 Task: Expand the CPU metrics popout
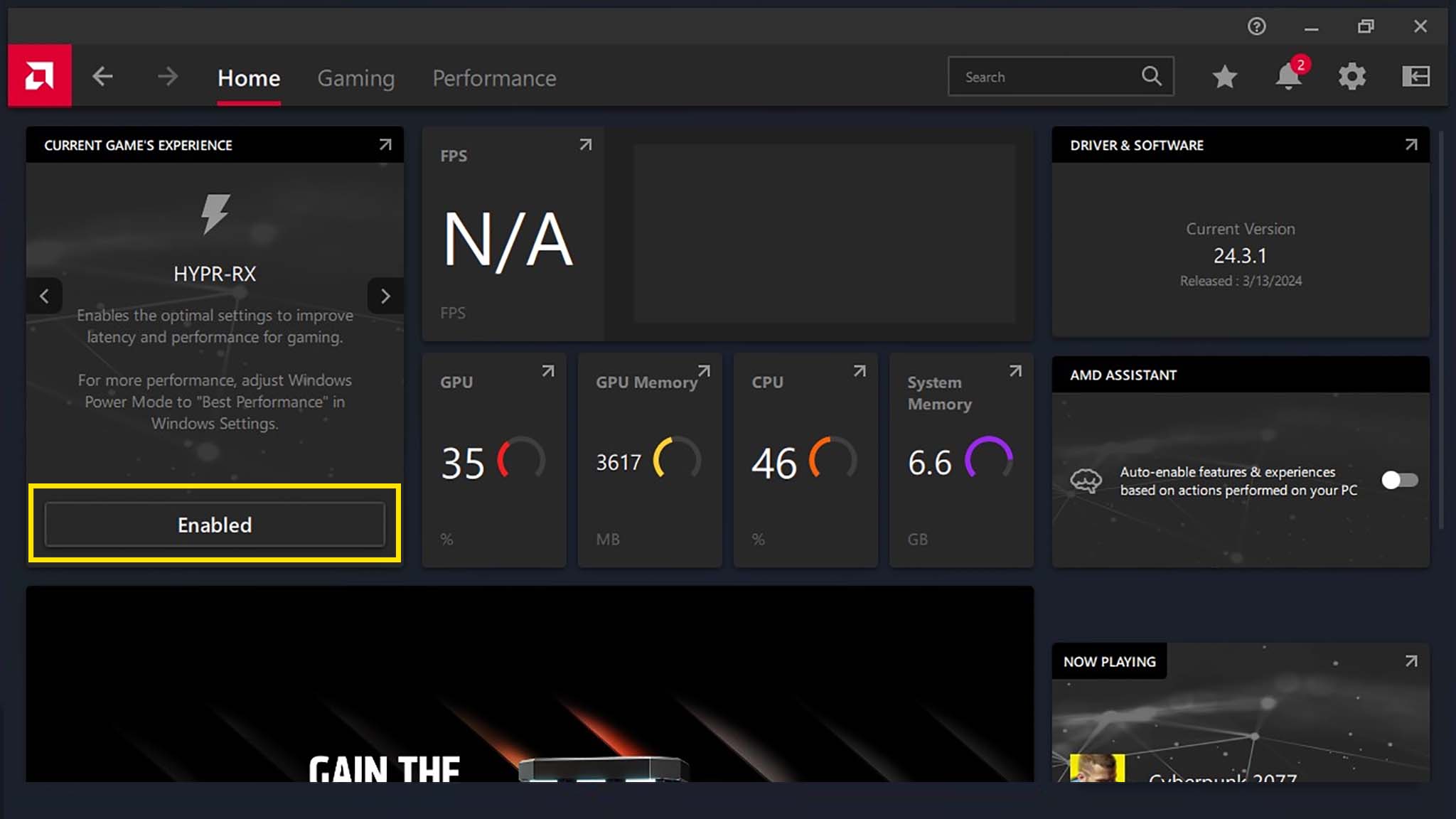coord(858,371)
